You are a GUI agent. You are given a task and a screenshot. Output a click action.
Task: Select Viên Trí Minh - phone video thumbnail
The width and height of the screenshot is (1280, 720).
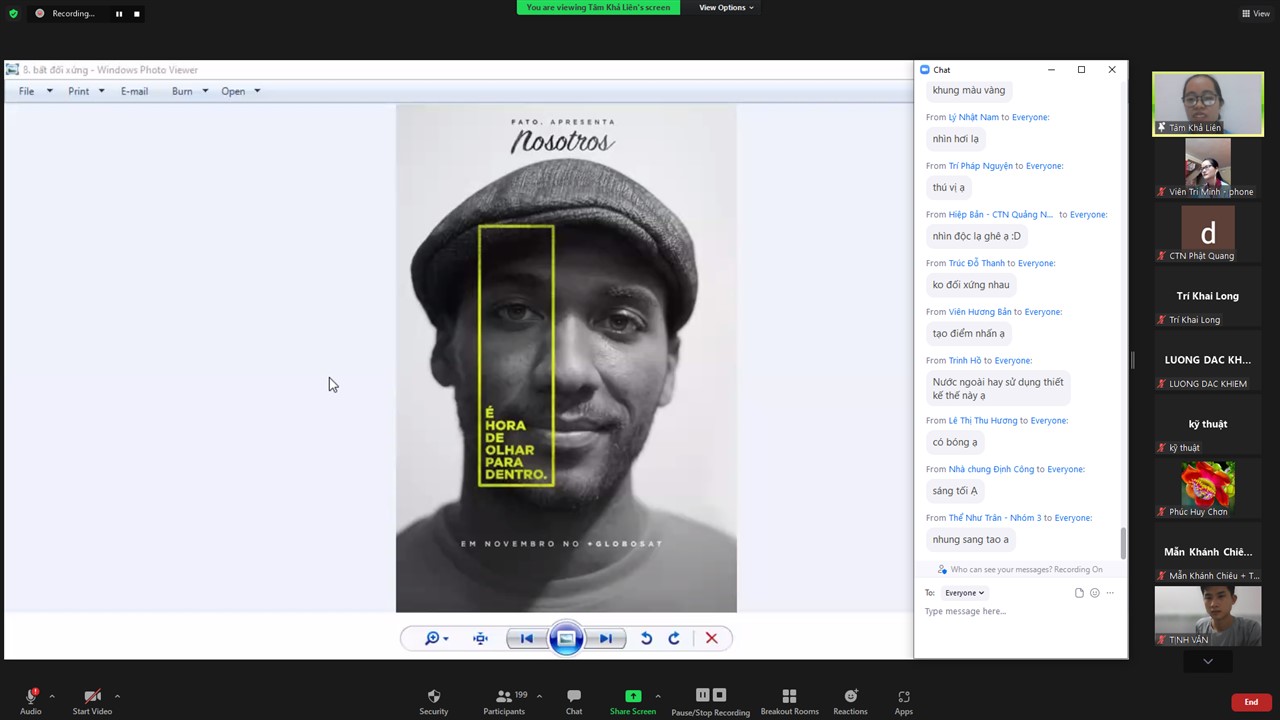coord(1208,168)
